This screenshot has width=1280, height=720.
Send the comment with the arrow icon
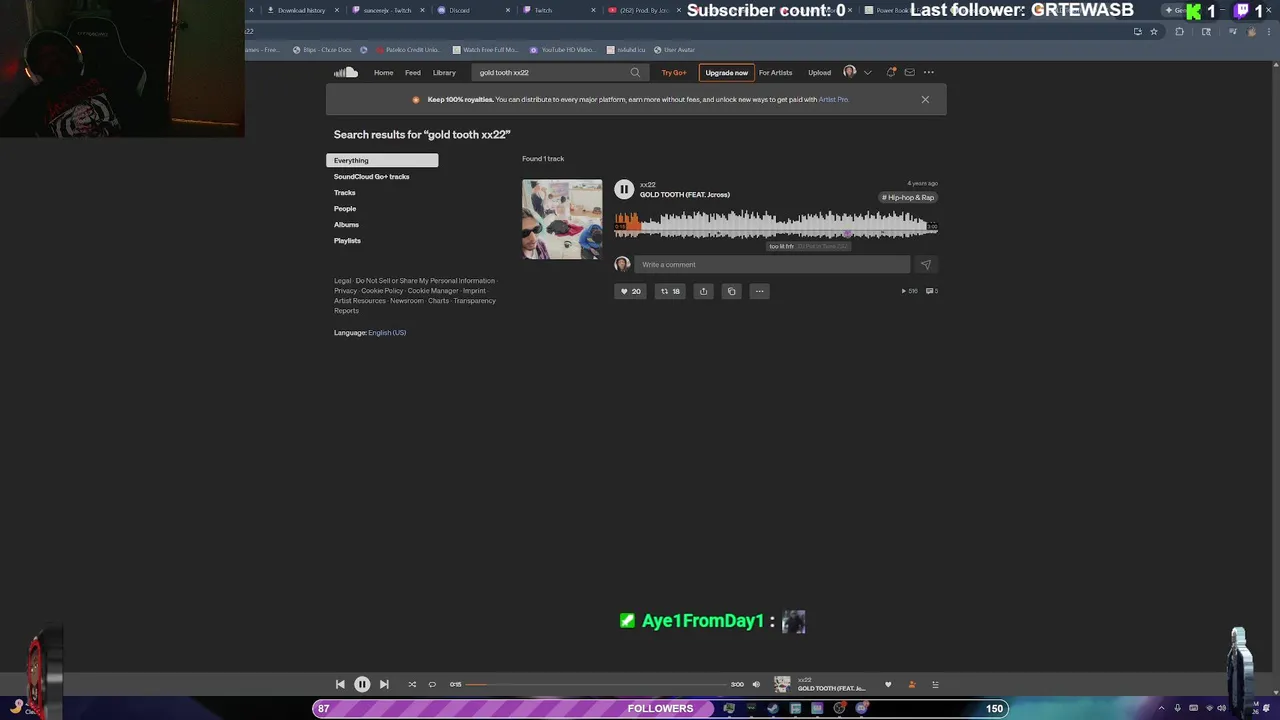coord(925,264)
